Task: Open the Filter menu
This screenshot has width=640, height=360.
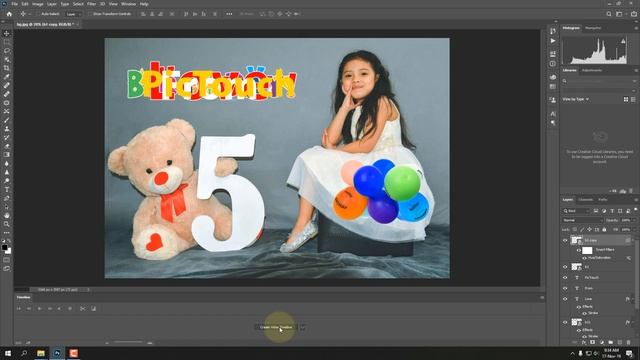Action: click(91, 4)
